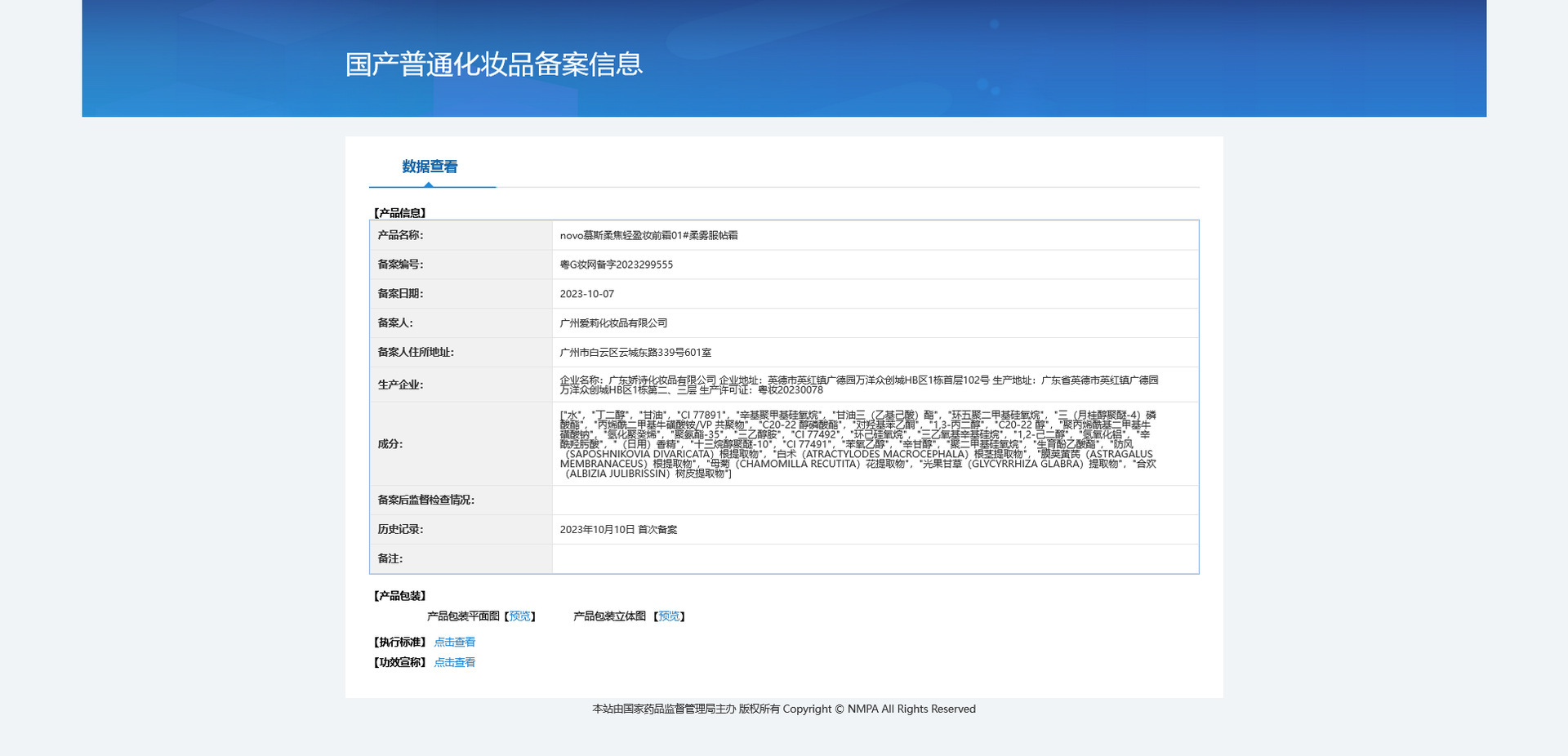Click the NMPA copyright footer text
The height and width of the screenshot is (756, 1568).
(x=783, y=709)
